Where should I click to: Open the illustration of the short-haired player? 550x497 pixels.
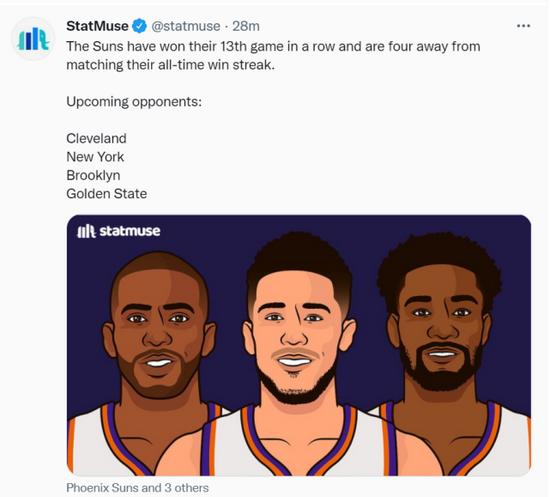click(154, 363)
